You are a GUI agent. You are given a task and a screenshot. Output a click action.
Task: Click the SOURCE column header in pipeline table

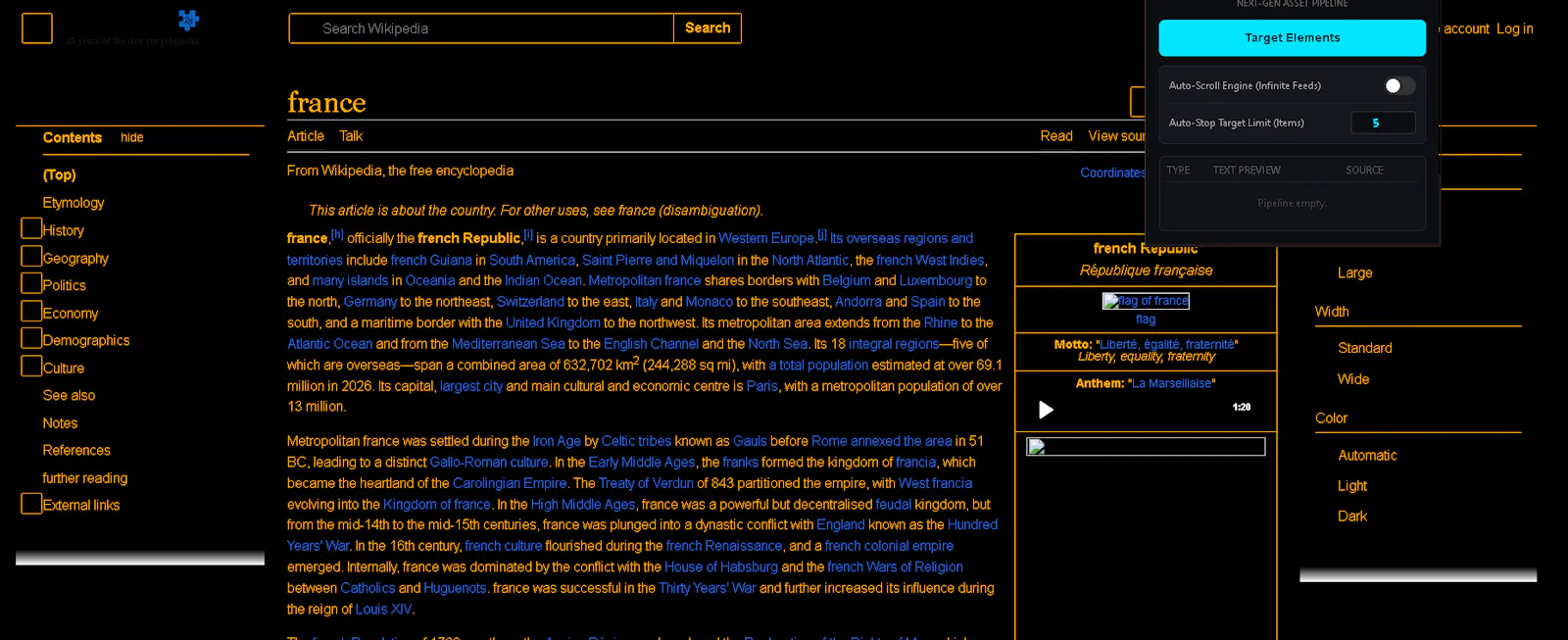pos(1364,170)
